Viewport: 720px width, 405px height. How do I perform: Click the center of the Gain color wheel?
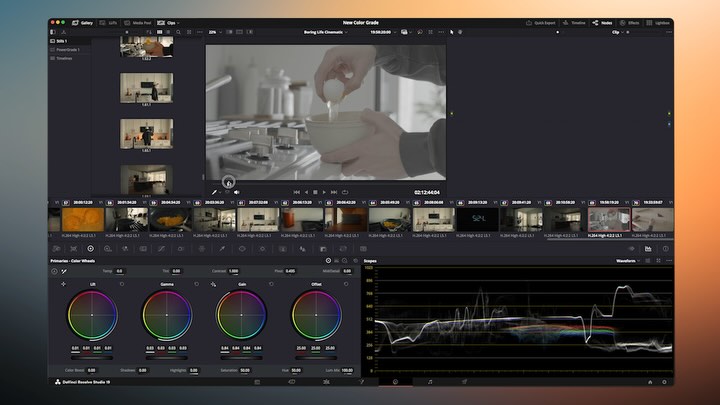click(x=240, y=316)
